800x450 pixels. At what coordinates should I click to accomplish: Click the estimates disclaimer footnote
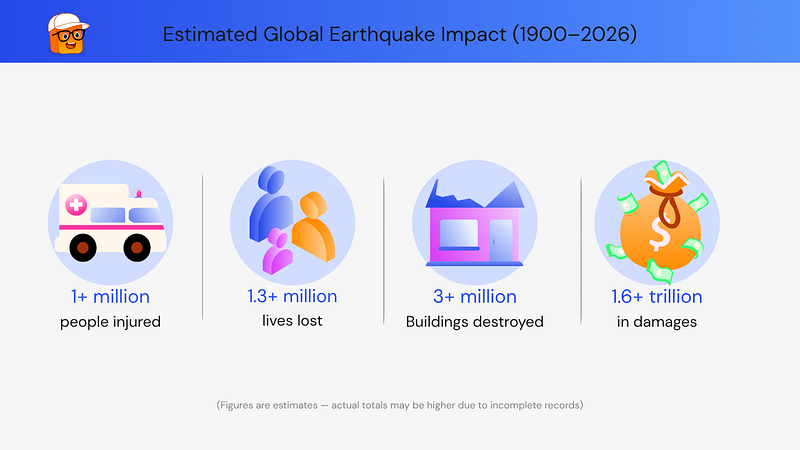pyautogui.click(x=400, y=405)
